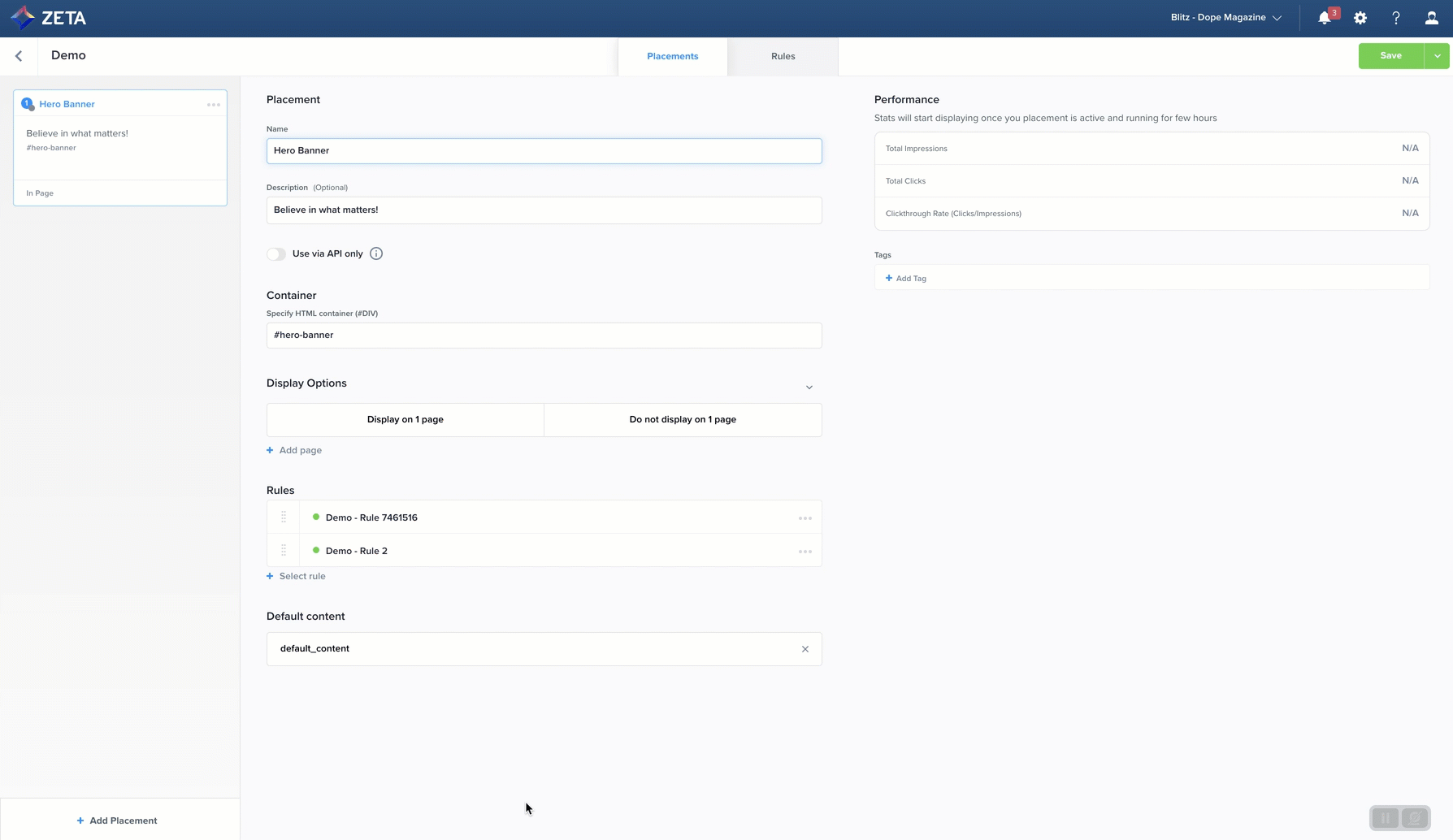This screenshot has width=1453, height=840.
Task: Click the help question mark icon
Action: (x=1396, y=18)
